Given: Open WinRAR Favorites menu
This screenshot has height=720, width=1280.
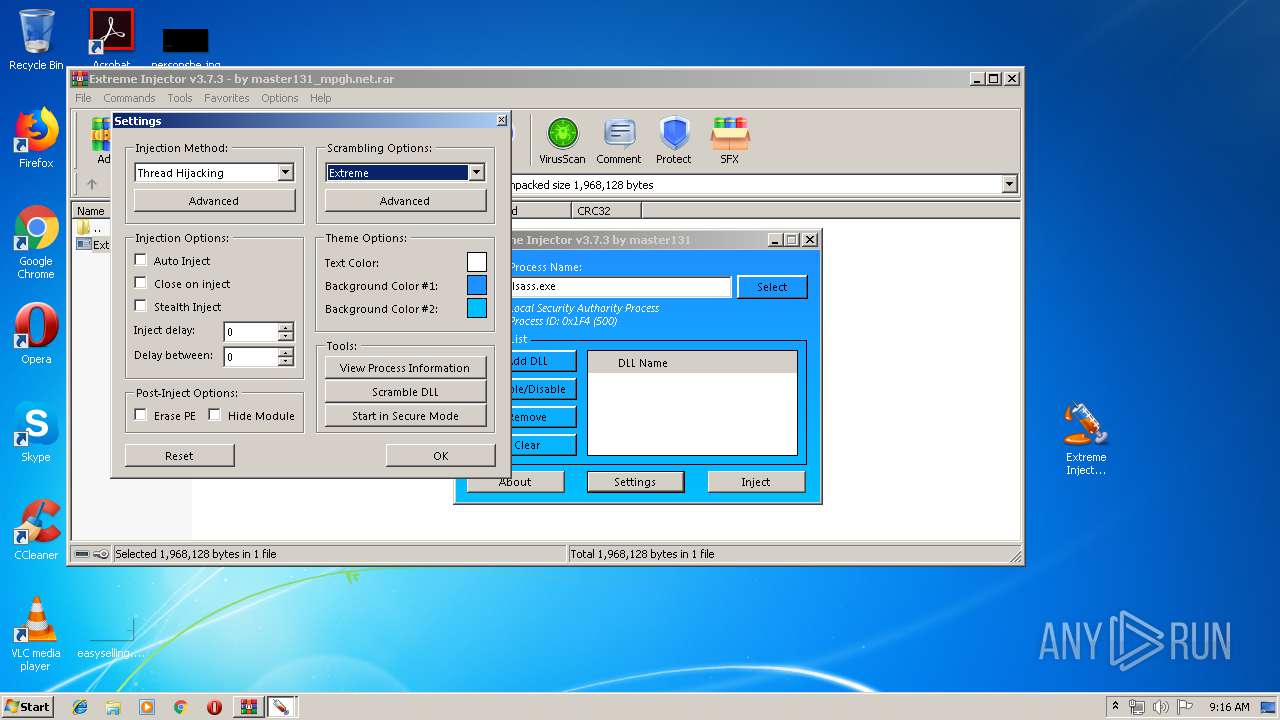Looking at the screenshot, I should (x=227, y=98).
